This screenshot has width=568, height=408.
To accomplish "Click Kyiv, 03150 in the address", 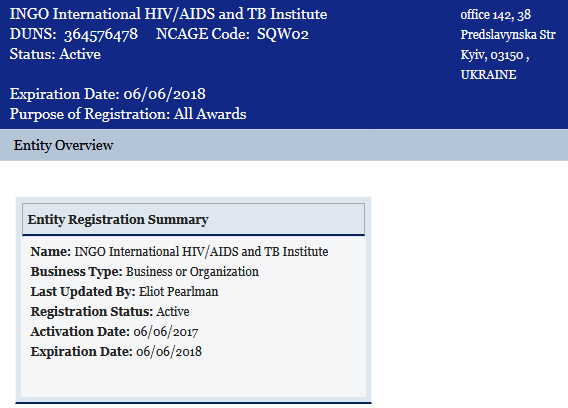I will (492, 55).
